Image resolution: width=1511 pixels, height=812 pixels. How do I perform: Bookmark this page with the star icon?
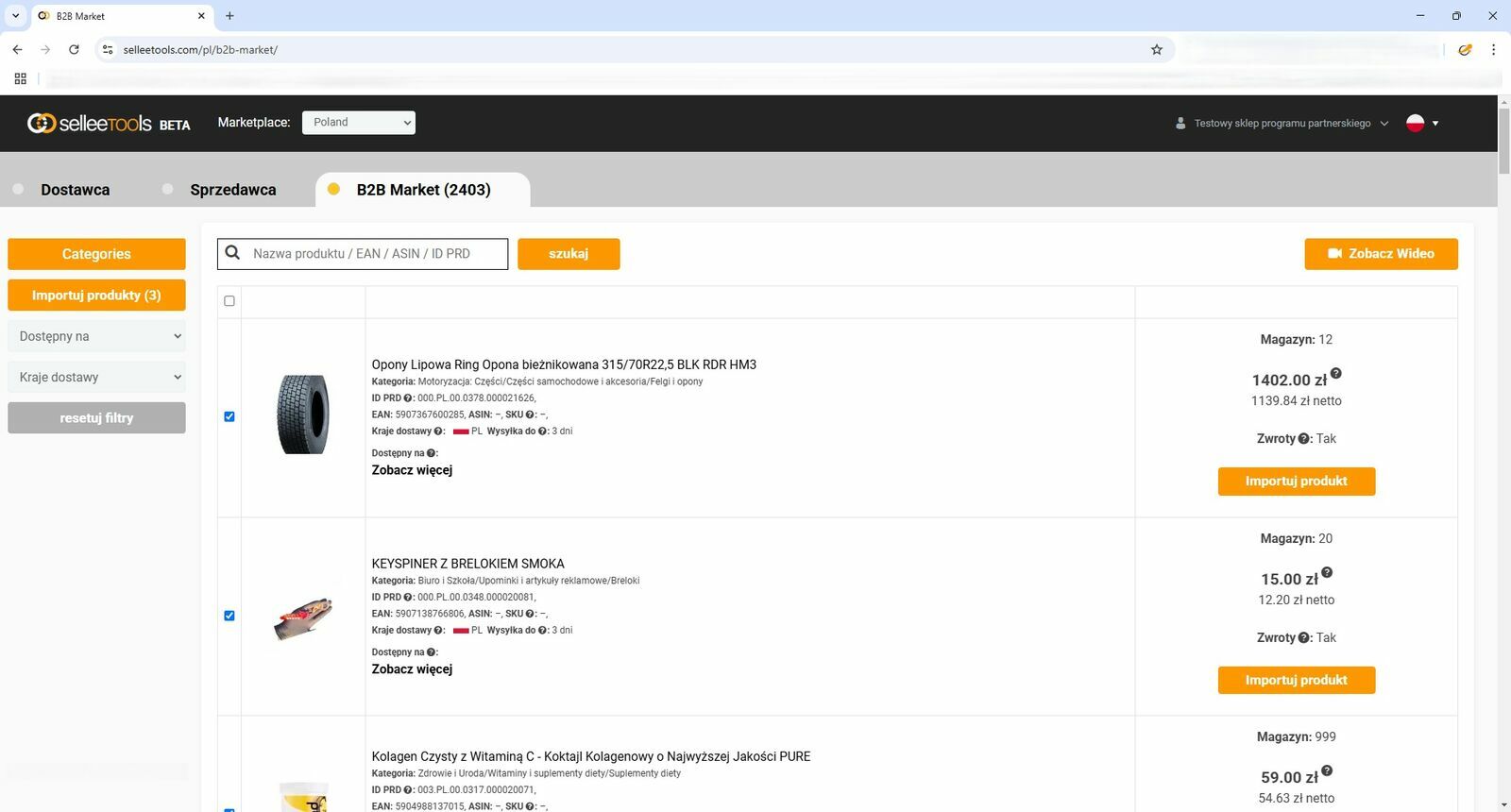[1157, 50]
